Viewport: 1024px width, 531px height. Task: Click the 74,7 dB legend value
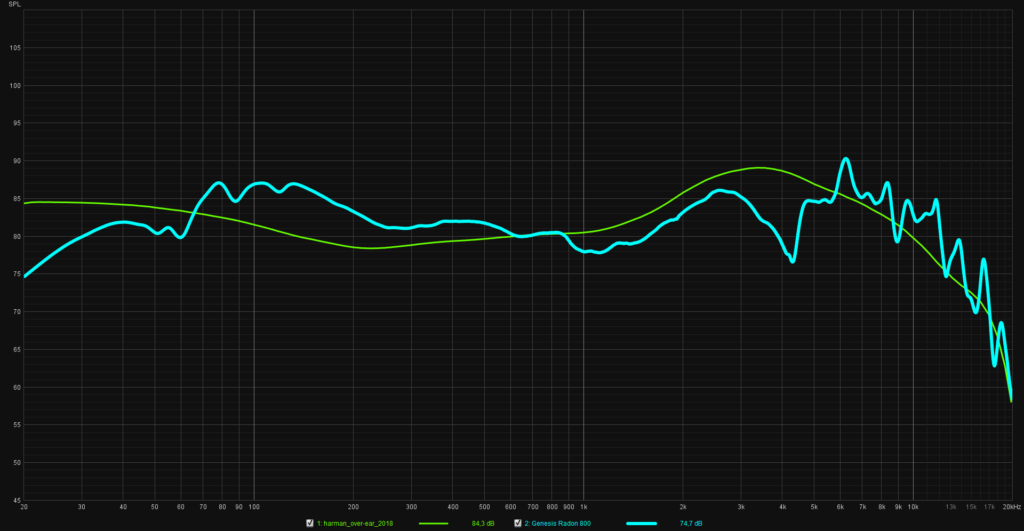[x=690, y=524]
